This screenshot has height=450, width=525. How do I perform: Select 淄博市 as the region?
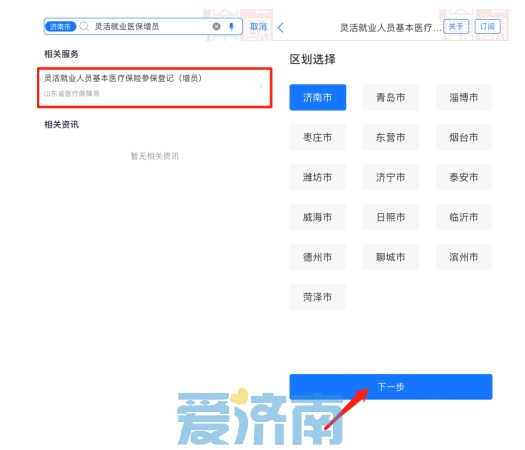[464, 97]
